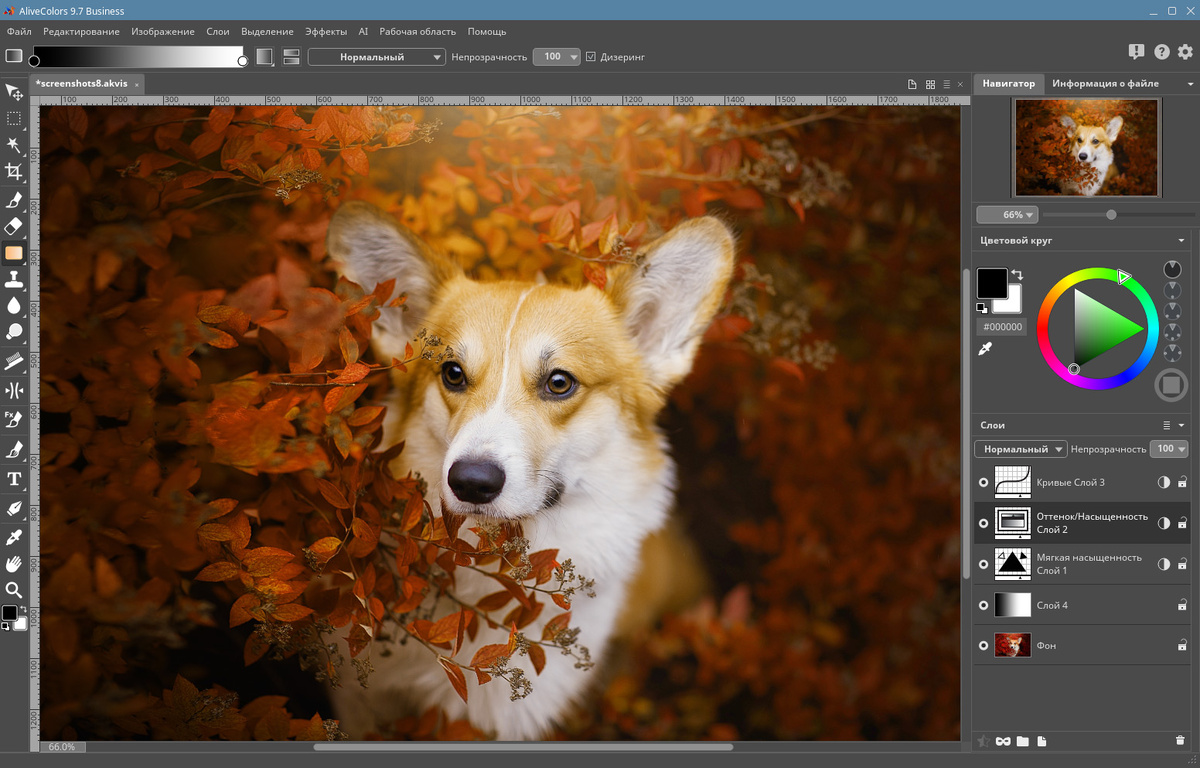The image size is (1200, 768).
Task: Click the #000000 hex color field
Action: click(1001, 327)
